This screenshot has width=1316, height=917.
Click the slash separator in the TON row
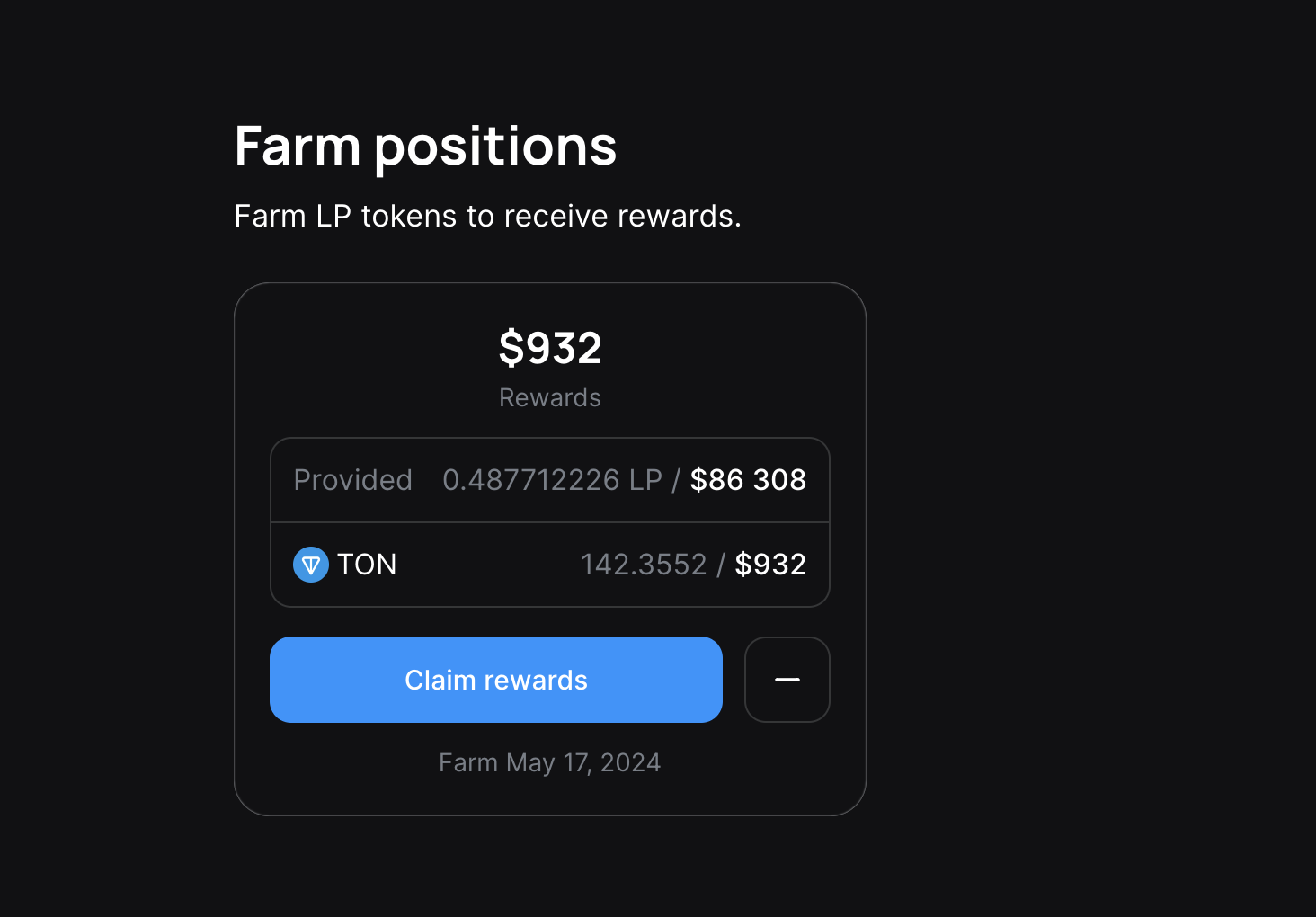coord(721,565)
